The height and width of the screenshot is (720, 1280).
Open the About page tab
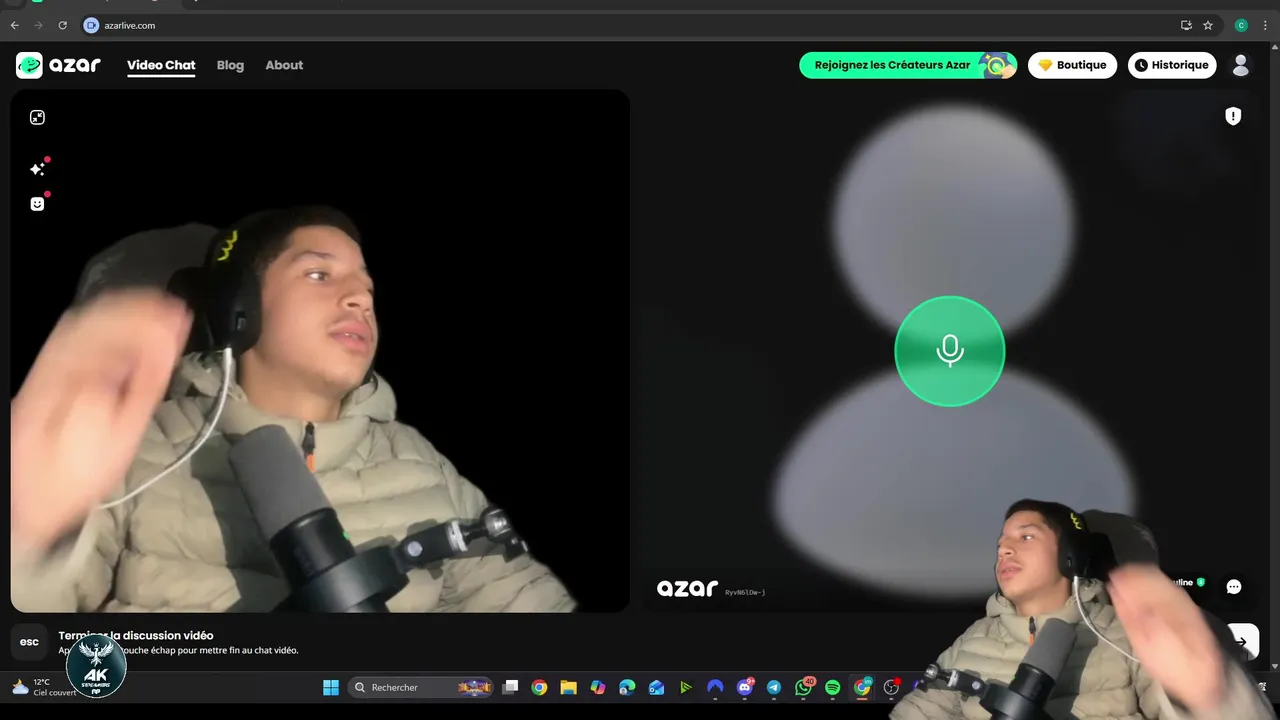[284, 65]
